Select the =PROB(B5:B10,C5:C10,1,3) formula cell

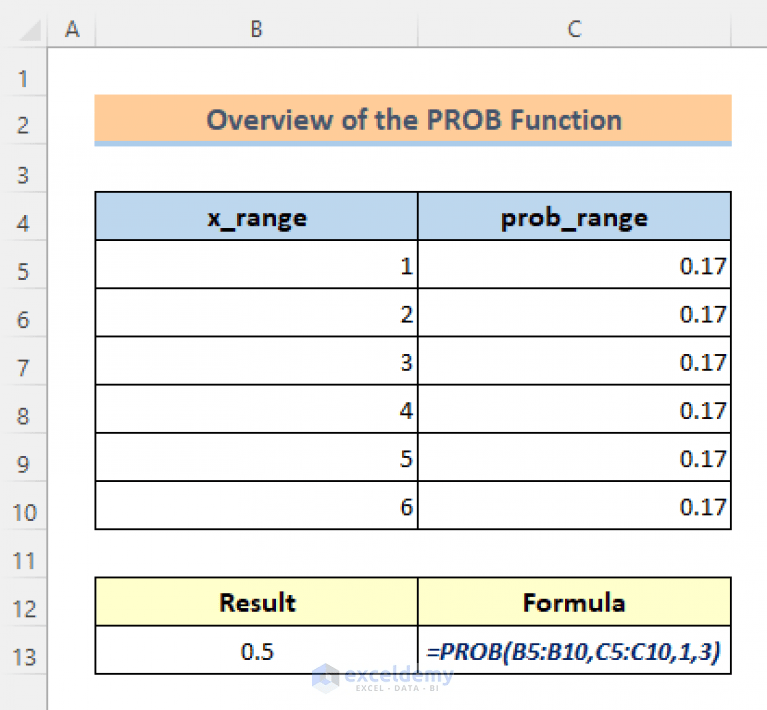[574, 650]
